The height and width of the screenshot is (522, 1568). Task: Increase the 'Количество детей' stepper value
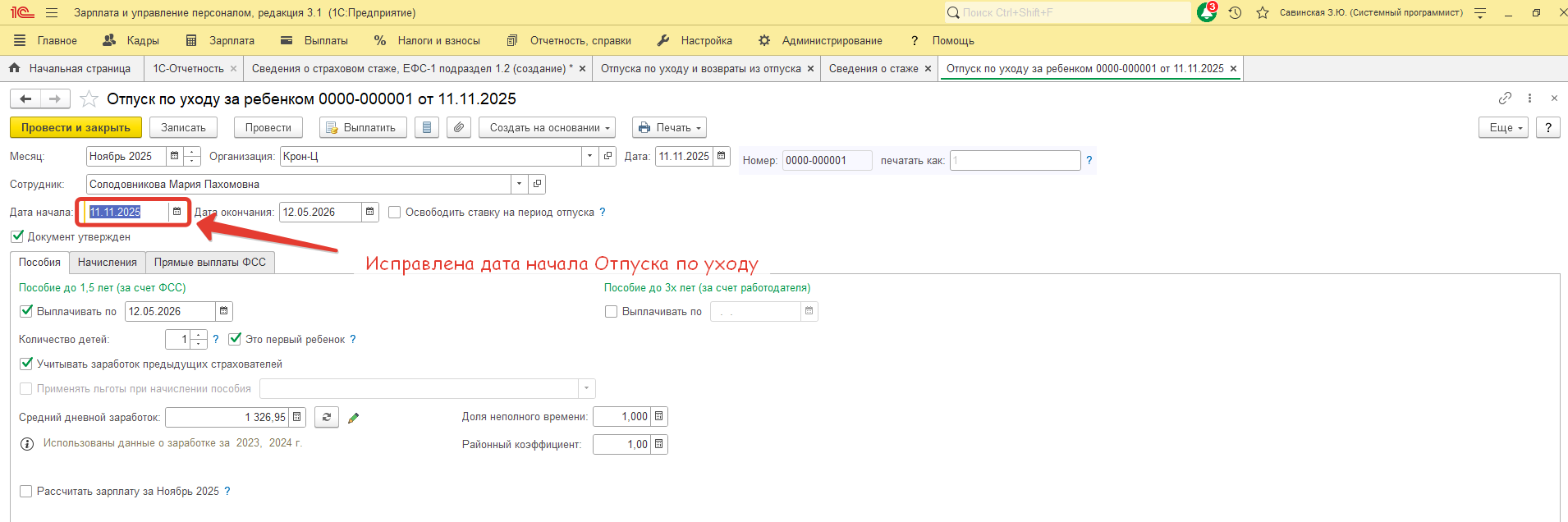point(199,335)
